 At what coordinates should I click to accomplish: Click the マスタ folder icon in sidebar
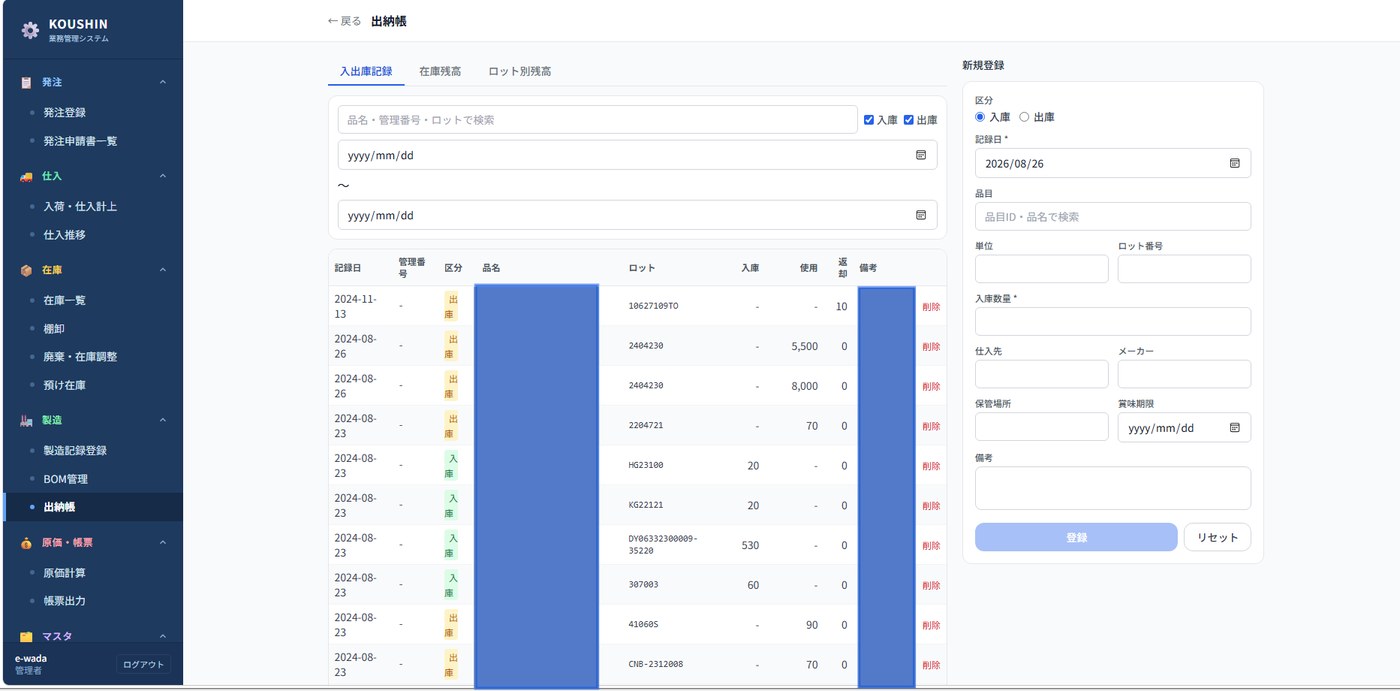tap(26, 636)
